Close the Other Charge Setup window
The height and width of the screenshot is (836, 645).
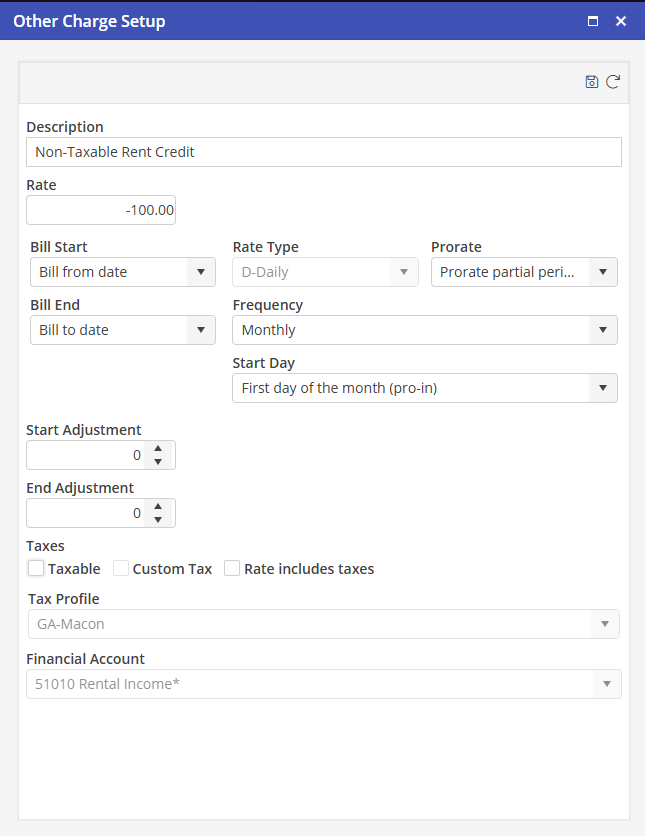tap(621, 21)
